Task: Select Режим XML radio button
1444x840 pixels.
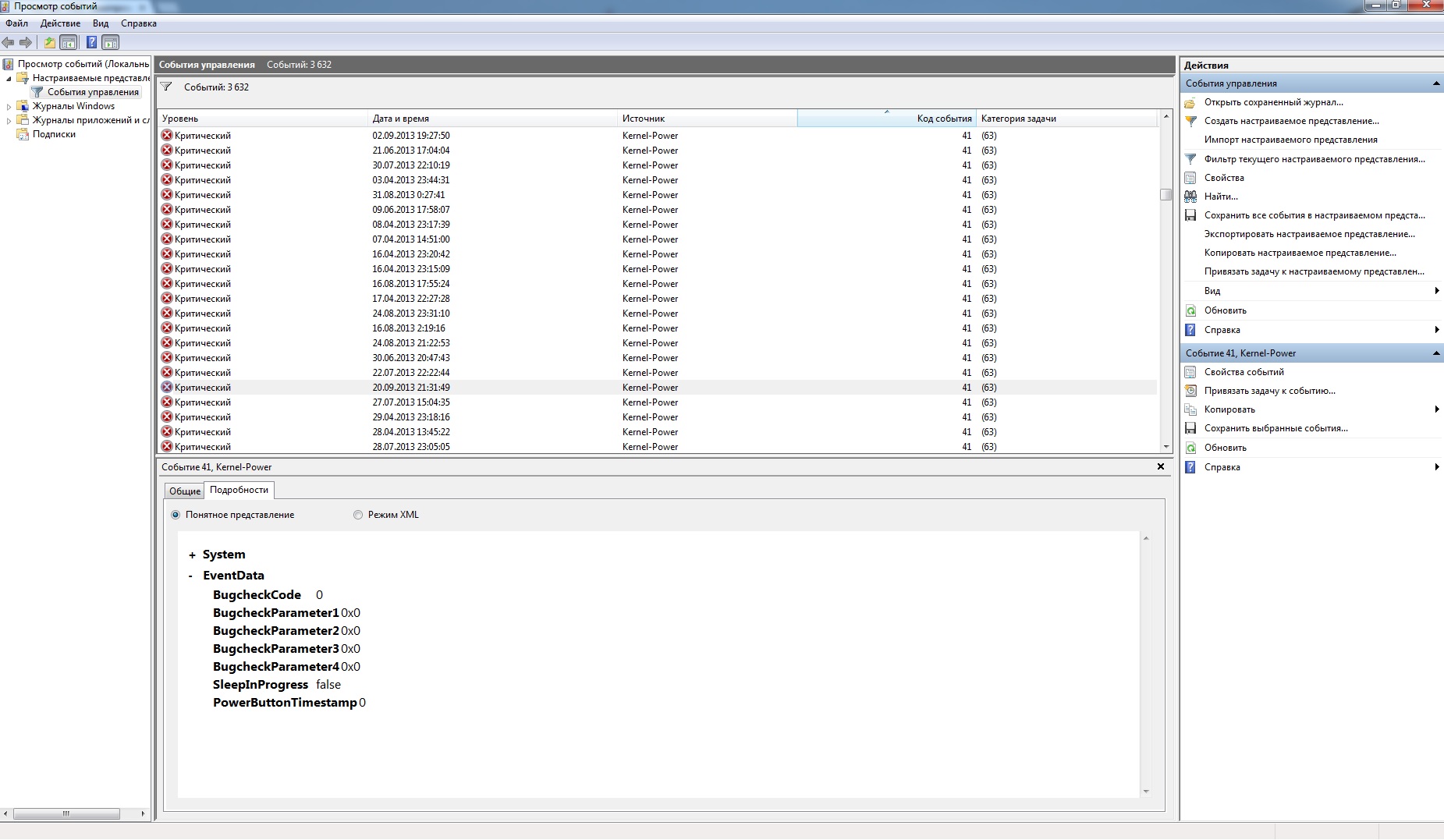Action: click(x=358, y=515)
